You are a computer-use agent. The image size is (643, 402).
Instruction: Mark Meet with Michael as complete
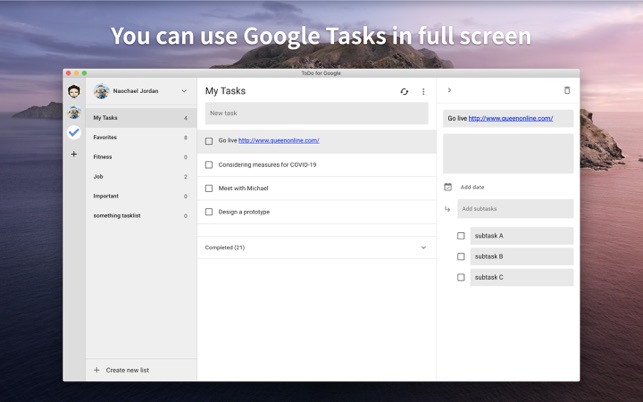(209, 188)
